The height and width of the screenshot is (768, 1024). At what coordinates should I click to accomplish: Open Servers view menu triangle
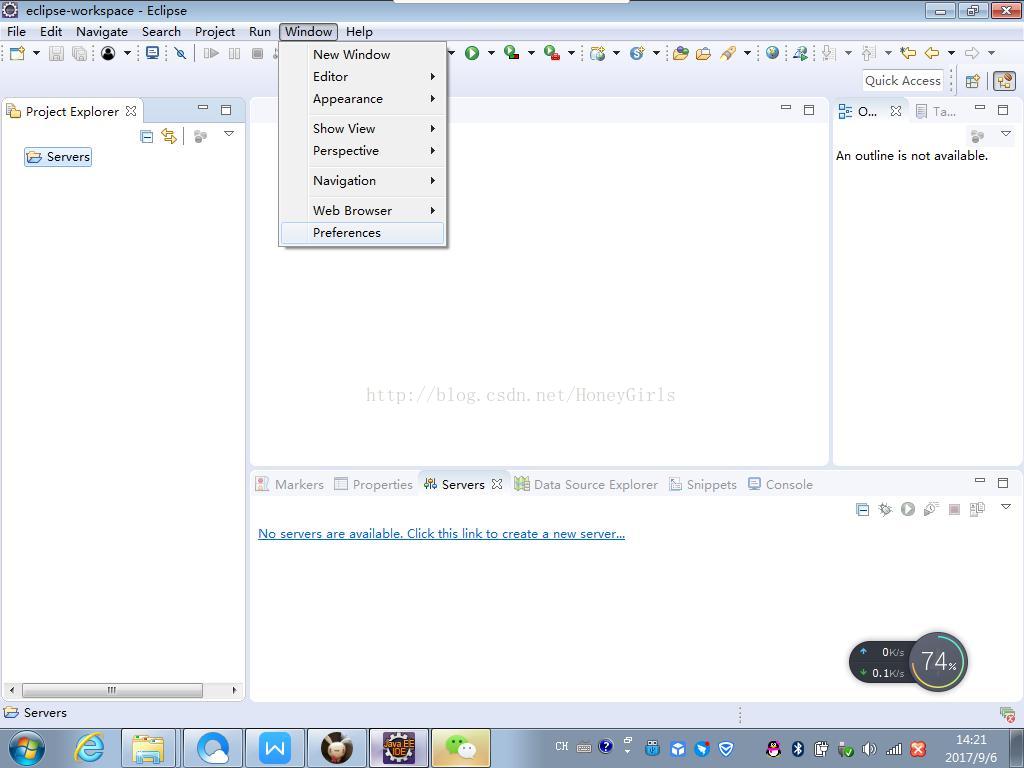1006,507
